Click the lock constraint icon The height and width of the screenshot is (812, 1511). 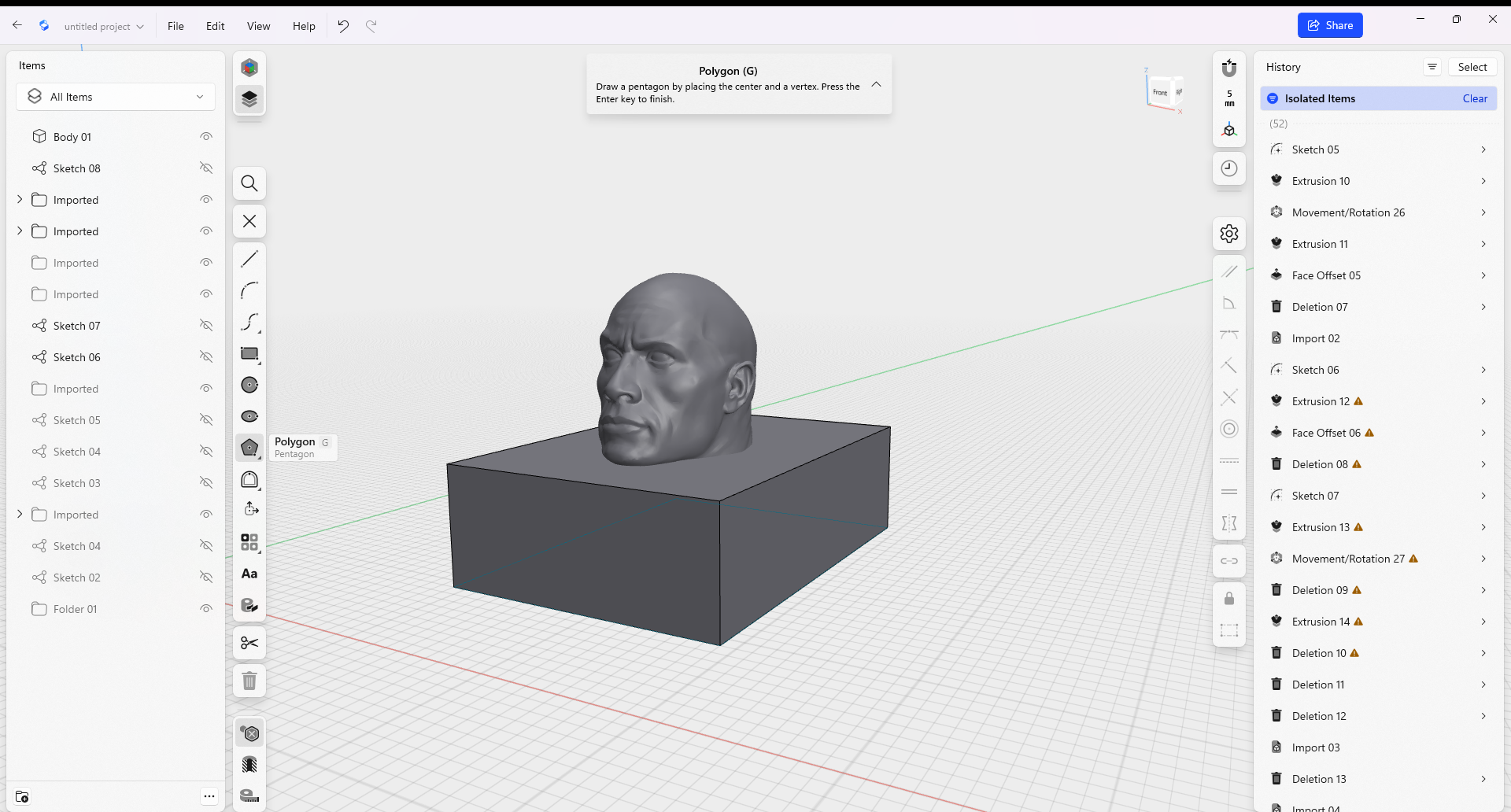pyautogui.click(x=1229, y=599)
